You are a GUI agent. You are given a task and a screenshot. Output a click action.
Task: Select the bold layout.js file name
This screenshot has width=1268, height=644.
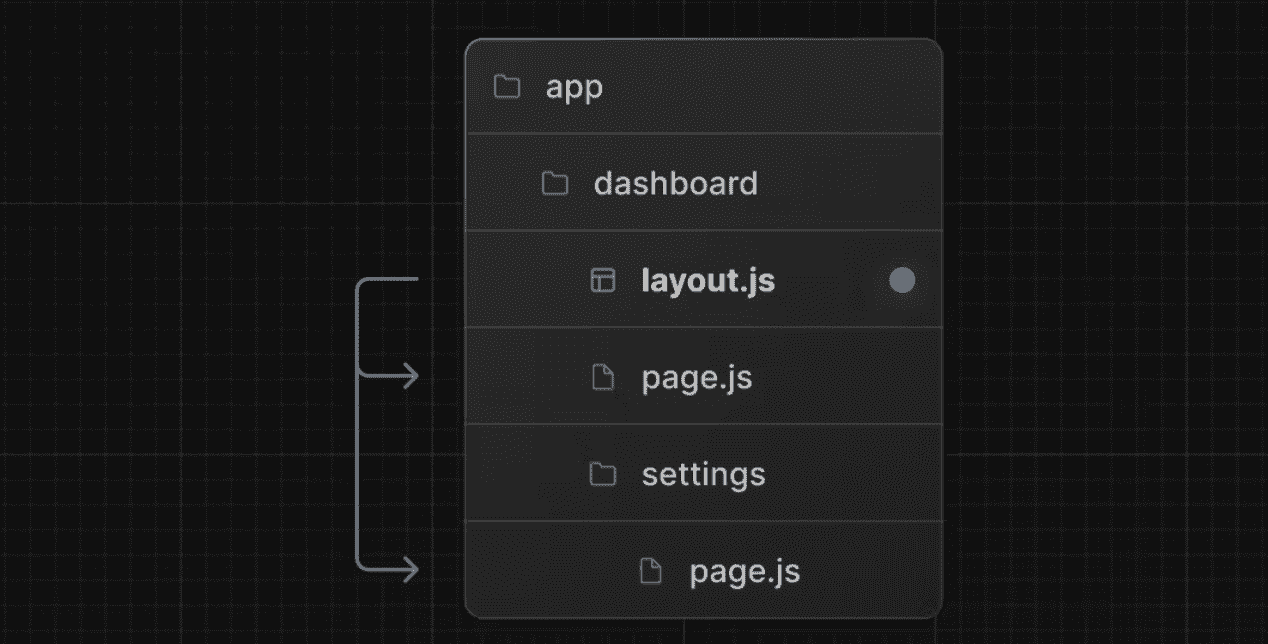coord(708,281)
